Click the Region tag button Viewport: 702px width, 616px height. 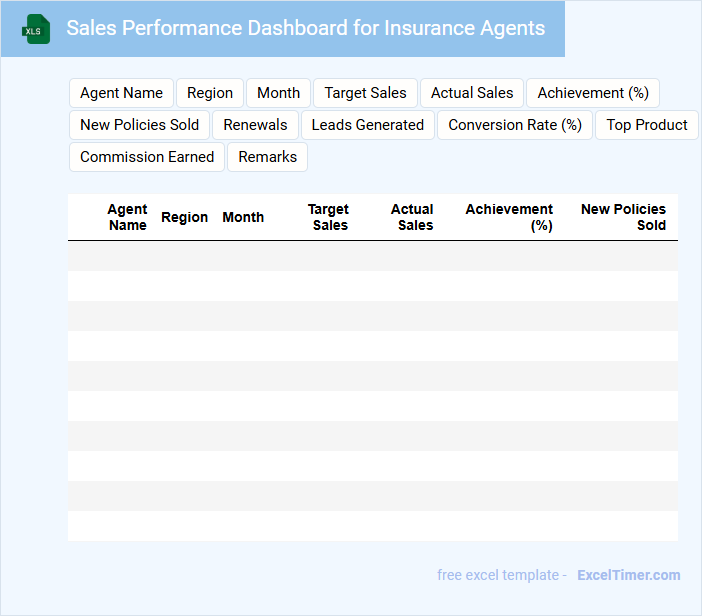[210, 93]
